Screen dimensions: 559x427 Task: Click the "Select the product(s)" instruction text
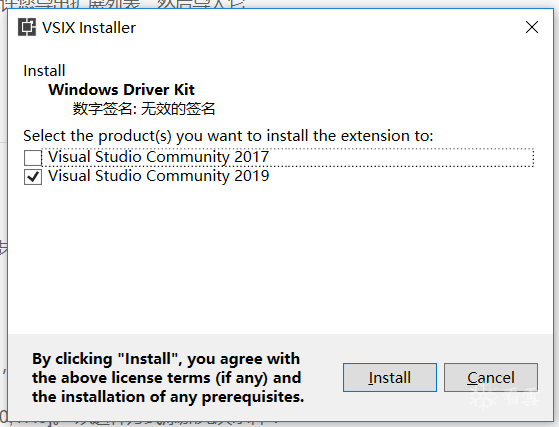(228, 136)
